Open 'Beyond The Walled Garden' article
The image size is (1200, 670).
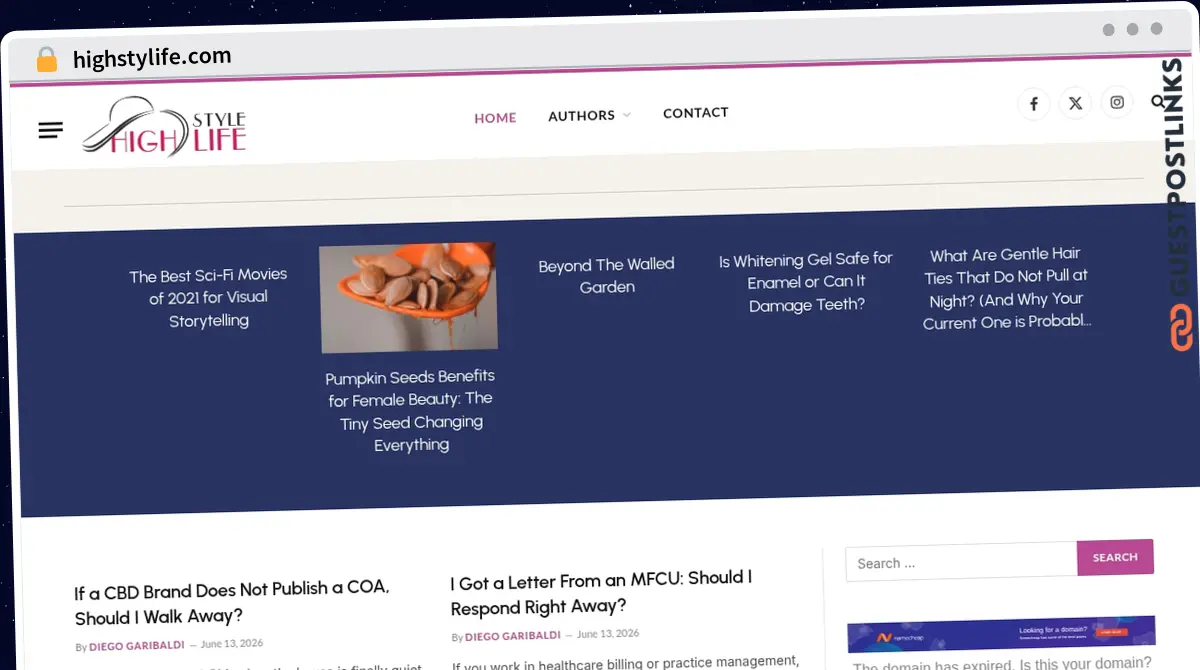click(607, 275)
